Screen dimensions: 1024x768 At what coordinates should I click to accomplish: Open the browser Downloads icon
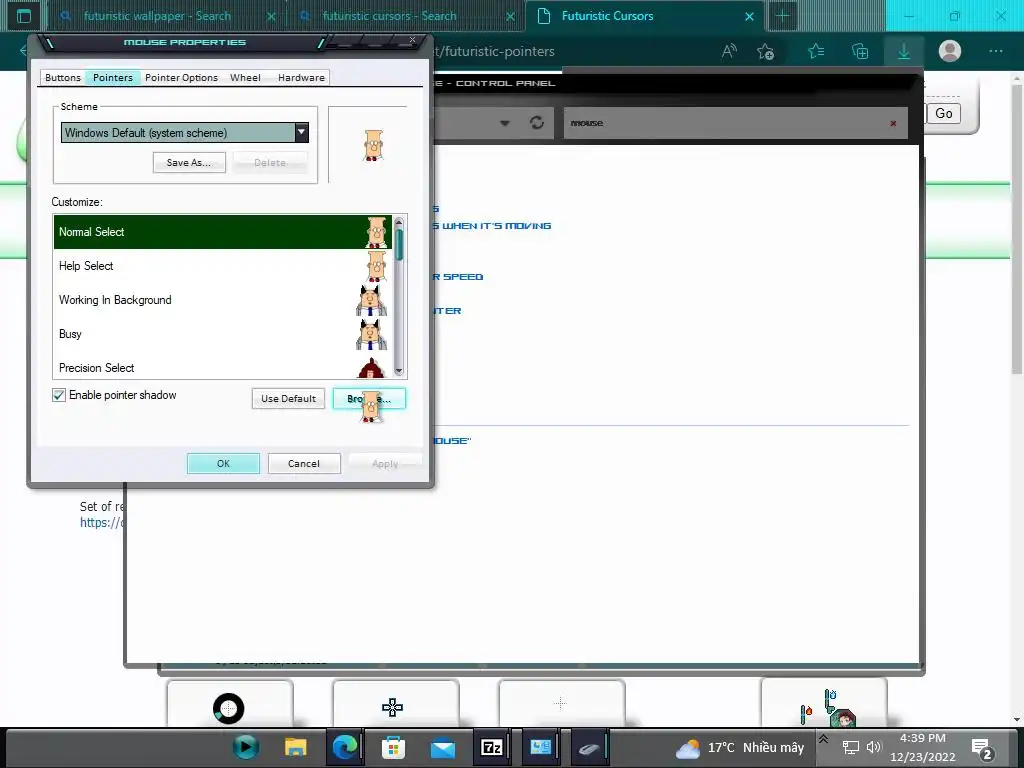[x=904, y=51]
